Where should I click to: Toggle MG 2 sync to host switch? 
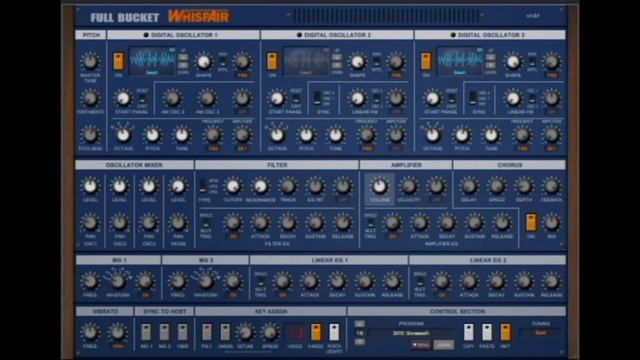tap(164, 332)
